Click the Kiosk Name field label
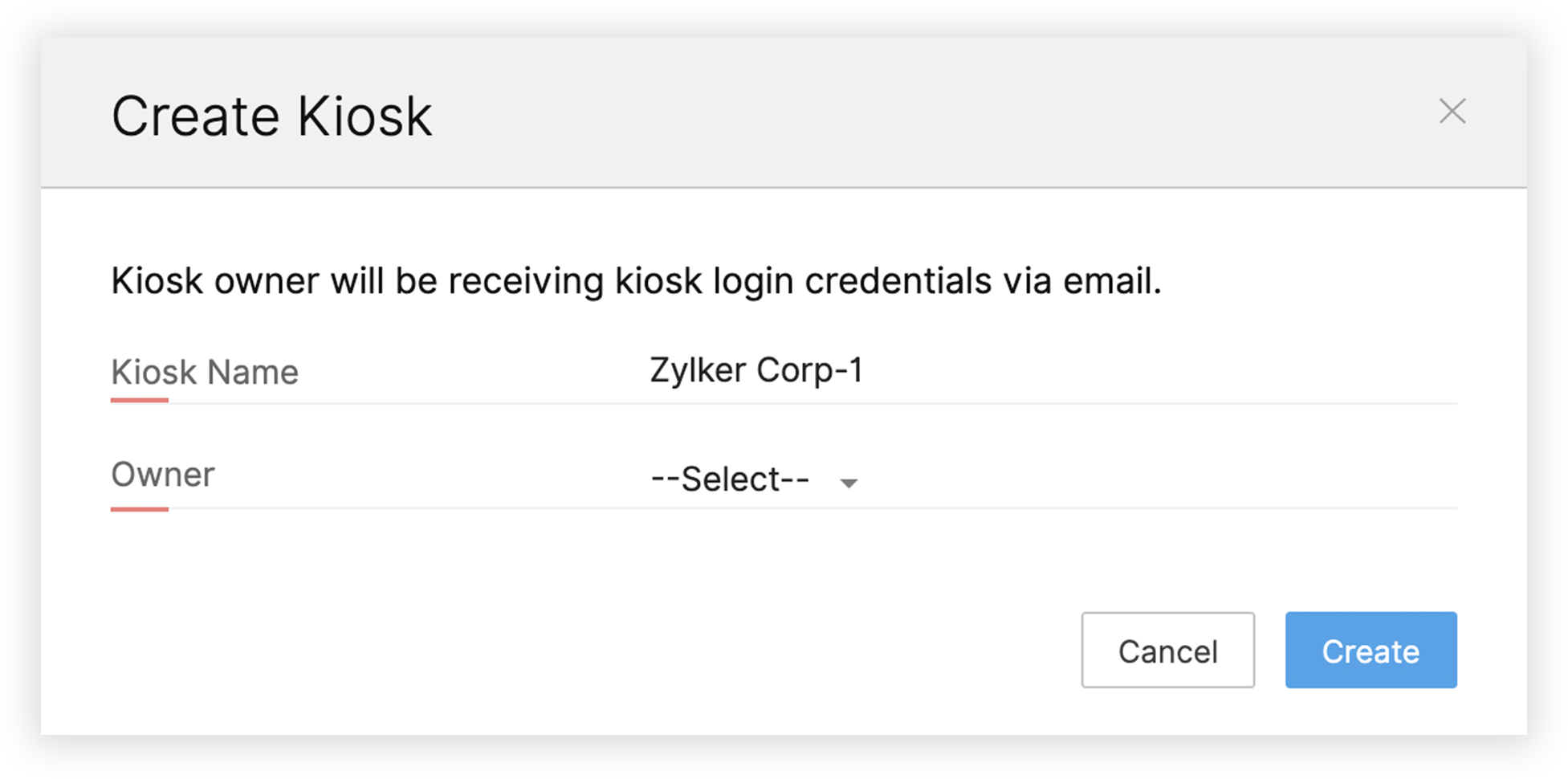Screen dimensions: 1568x779 [205, 373]
